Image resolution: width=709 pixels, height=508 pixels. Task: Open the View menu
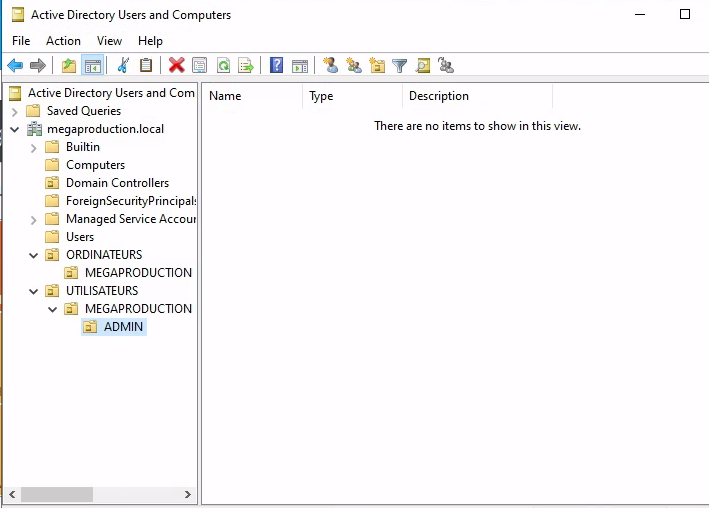tap(109, 41)
